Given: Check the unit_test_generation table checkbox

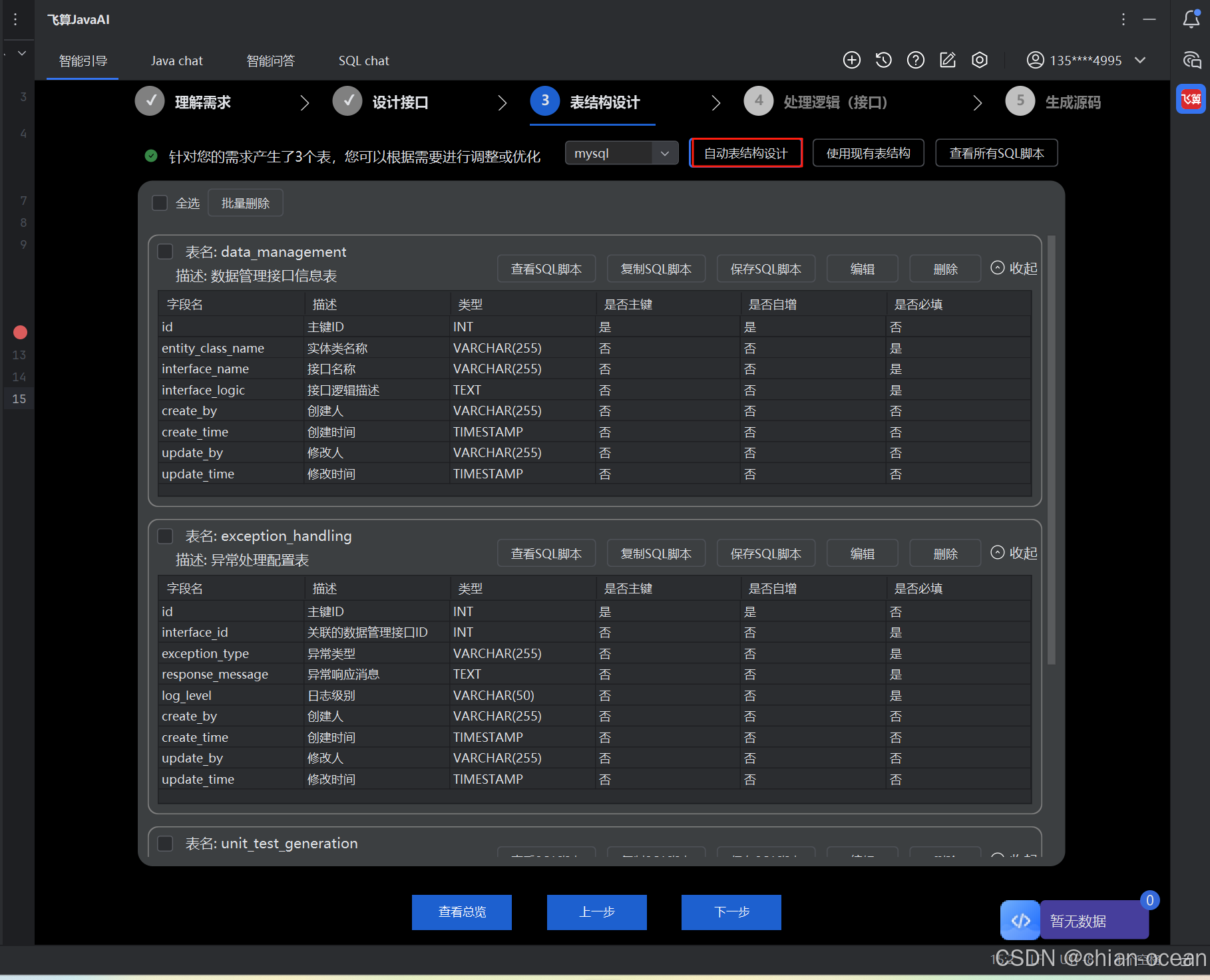Looking at the screenshot, I should coord(165,844).
